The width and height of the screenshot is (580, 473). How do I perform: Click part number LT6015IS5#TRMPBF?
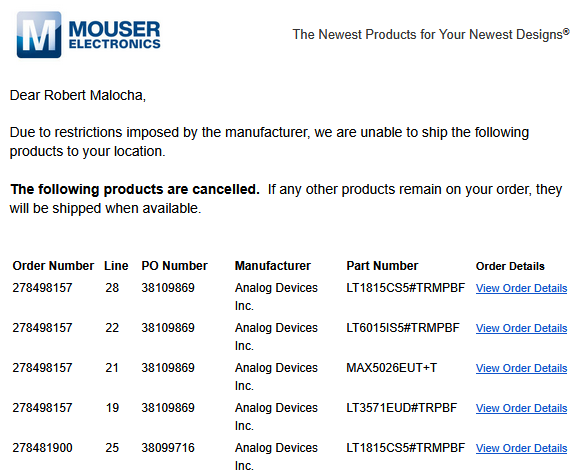pos(403,328)
